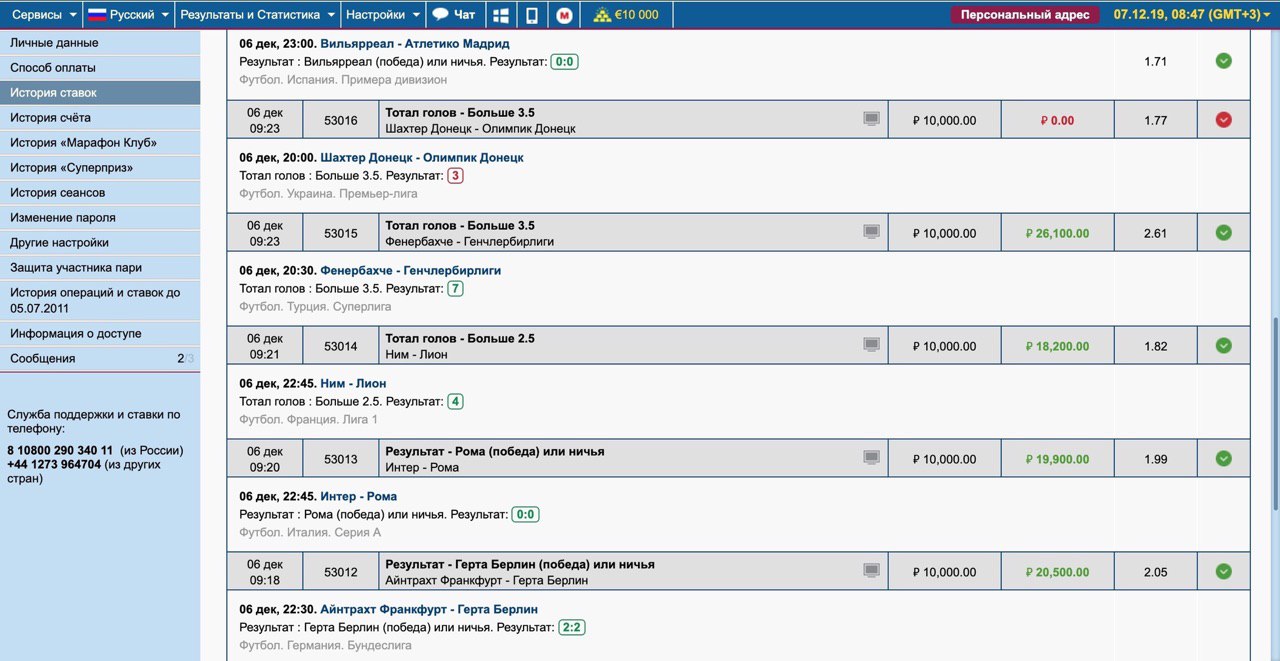
Task: Click the green won status icon for bet 53012
Action: point(1223,572)
